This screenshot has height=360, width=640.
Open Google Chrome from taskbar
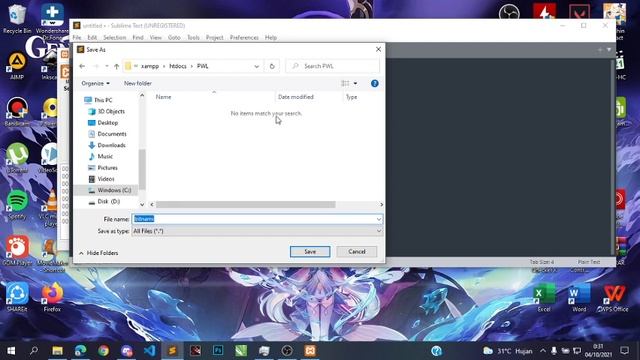(x=104, y=351)
